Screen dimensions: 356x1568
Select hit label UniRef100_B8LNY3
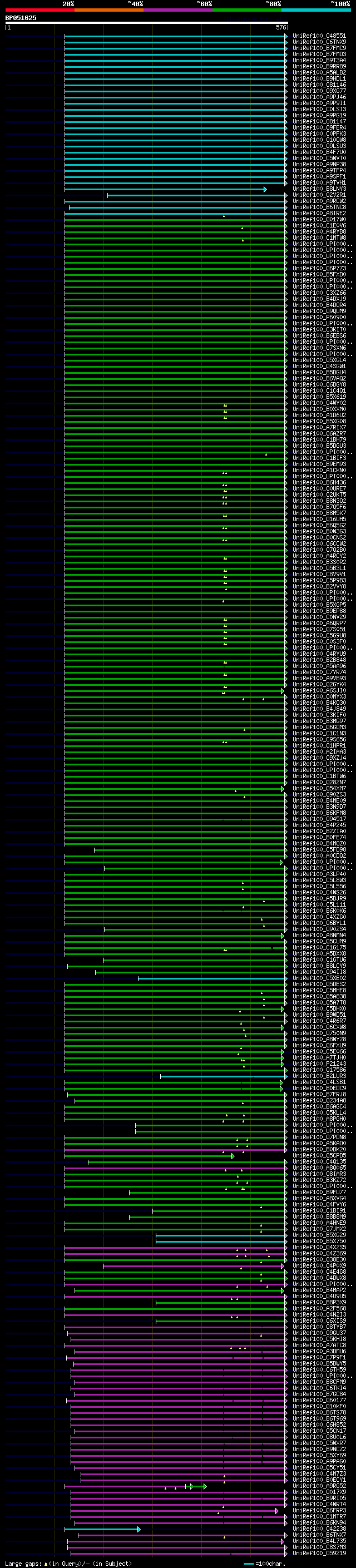pyautogui.click(x=319, y=189)
